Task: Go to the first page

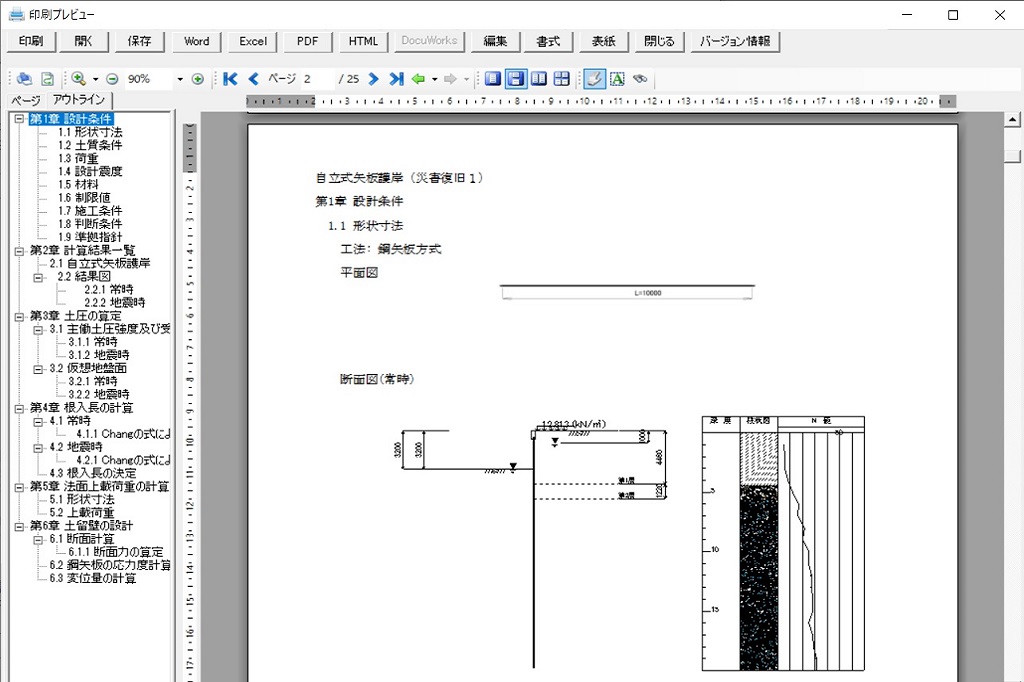Action: click(230, 79)
